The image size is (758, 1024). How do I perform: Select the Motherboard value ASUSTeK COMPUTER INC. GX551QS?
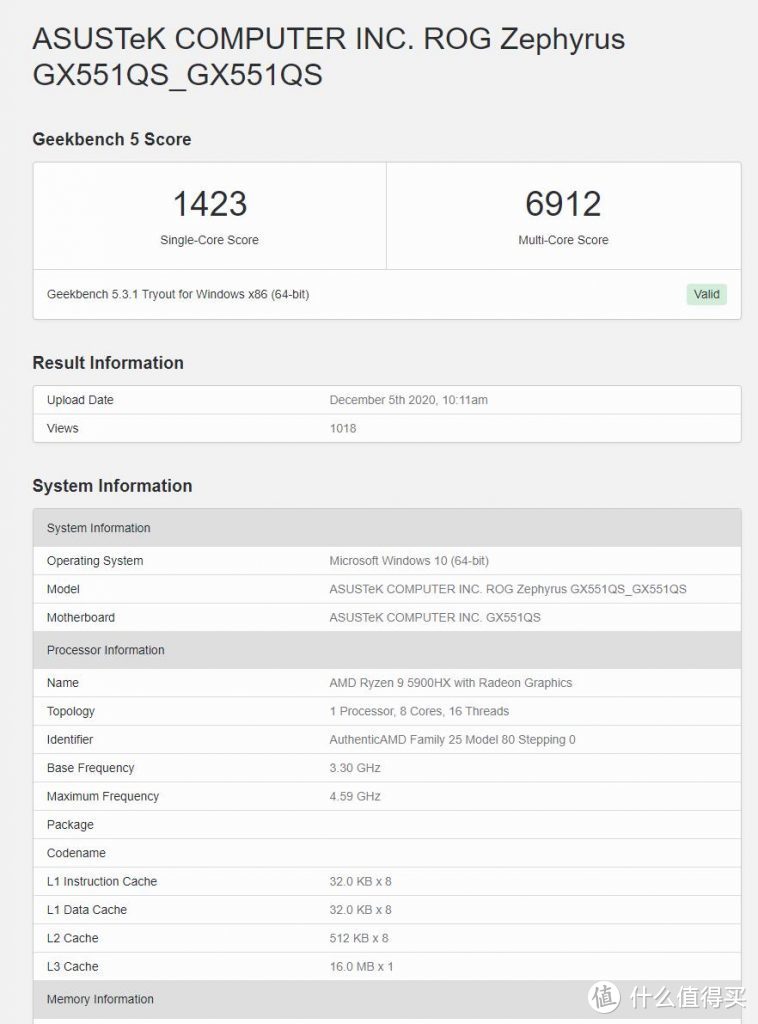(x=435, y=617)
